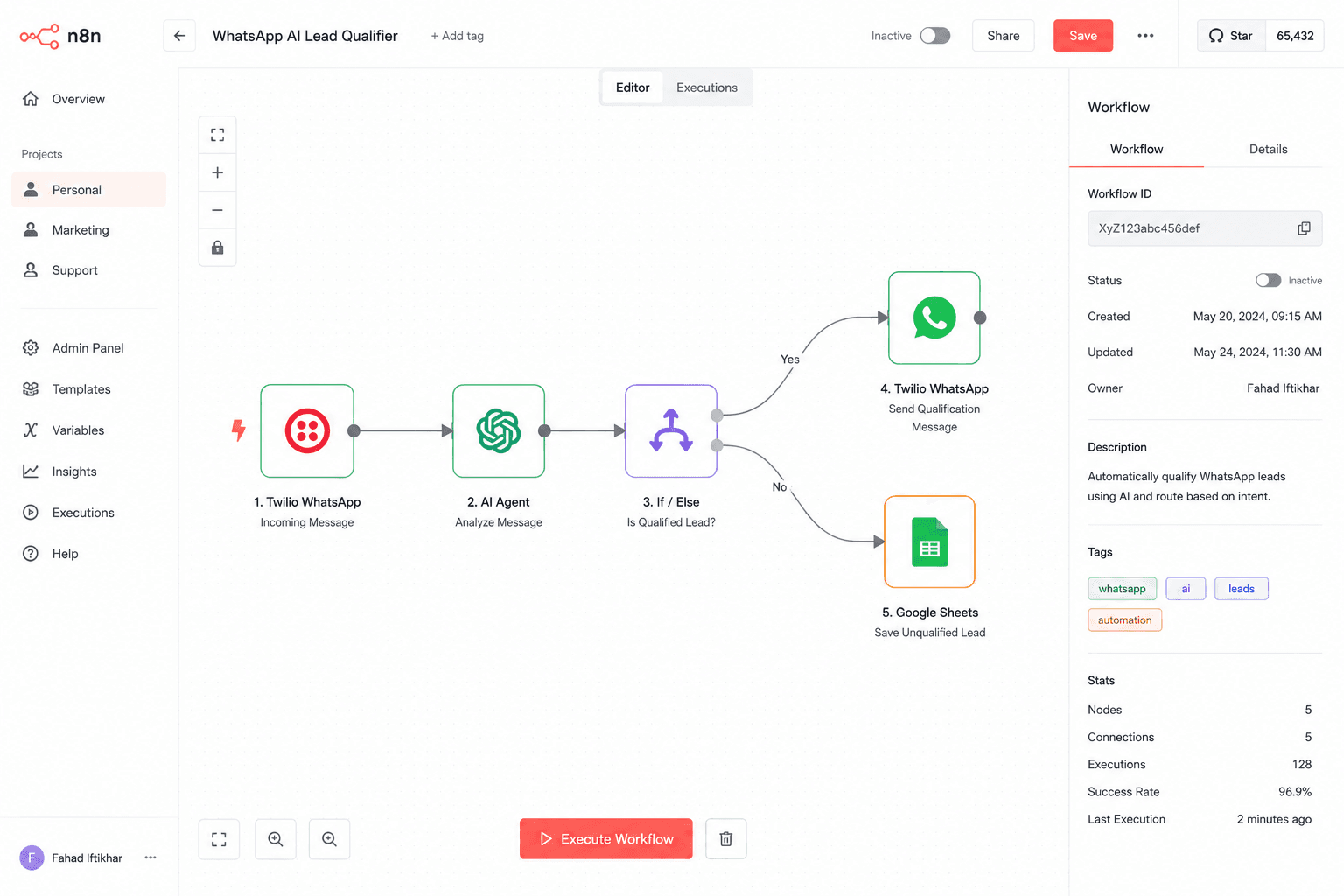Select the Workflow tab in the right panel
Screen dimensions: 1344x896
pyautogui.click(x=1137, y=149)
